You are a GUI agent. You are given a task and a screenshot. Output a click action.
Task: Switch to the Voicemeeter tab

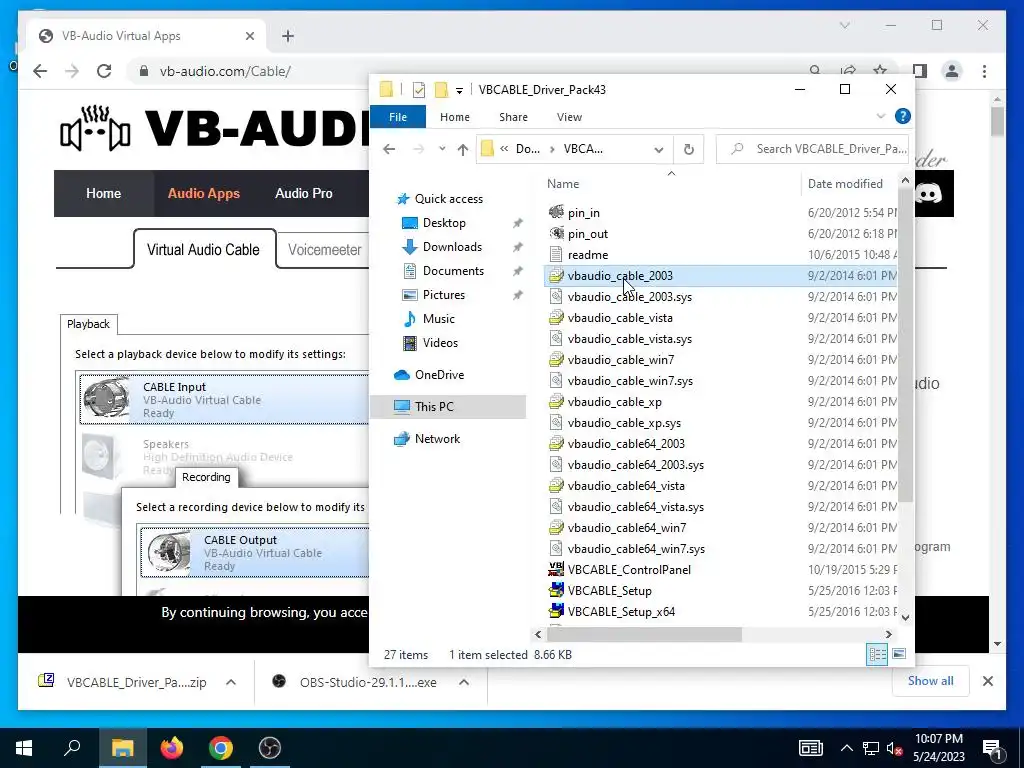[x=325, y=249]
